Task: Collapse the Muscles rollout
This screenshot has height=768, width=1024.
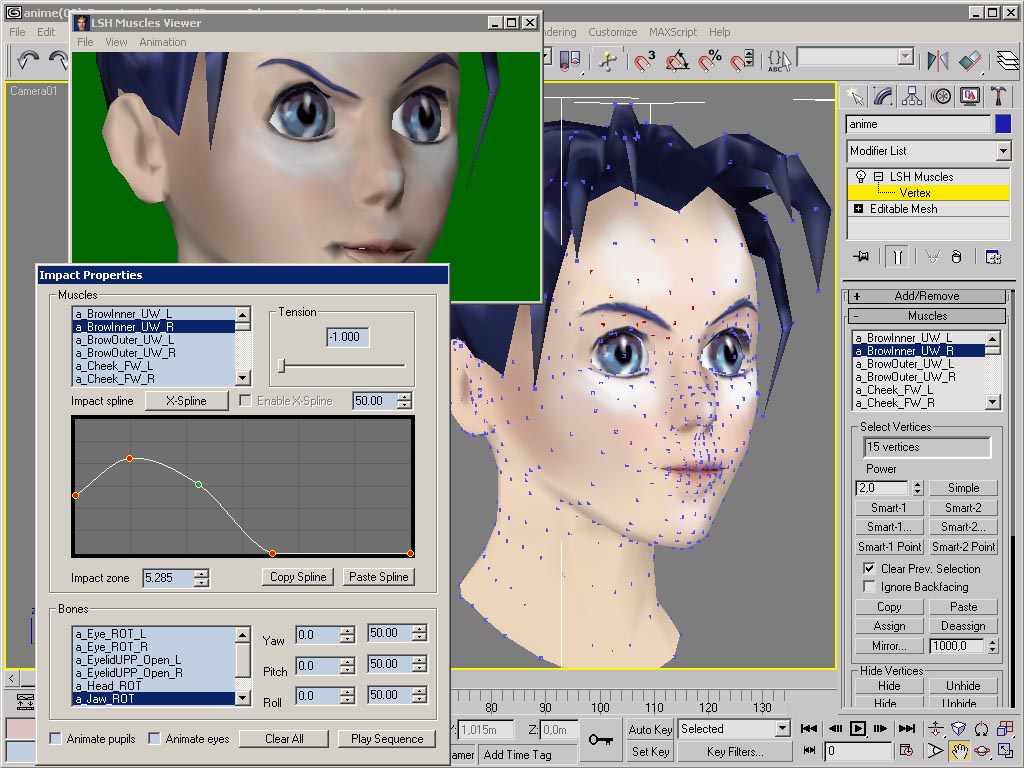Action: [926, 316]
